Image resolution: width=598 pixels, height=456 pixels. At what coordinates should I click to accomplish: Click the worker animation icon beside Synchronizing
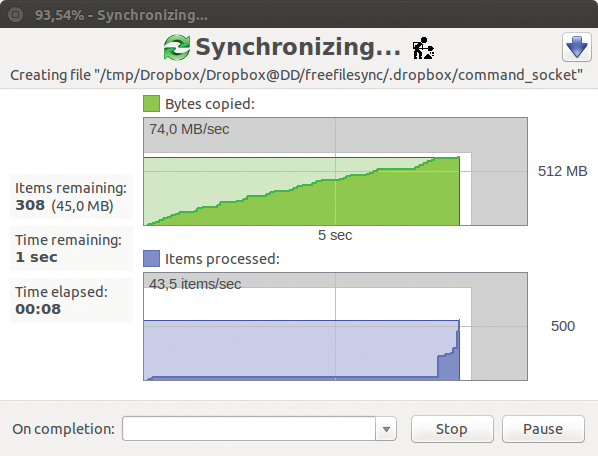[x=423, y=48]
